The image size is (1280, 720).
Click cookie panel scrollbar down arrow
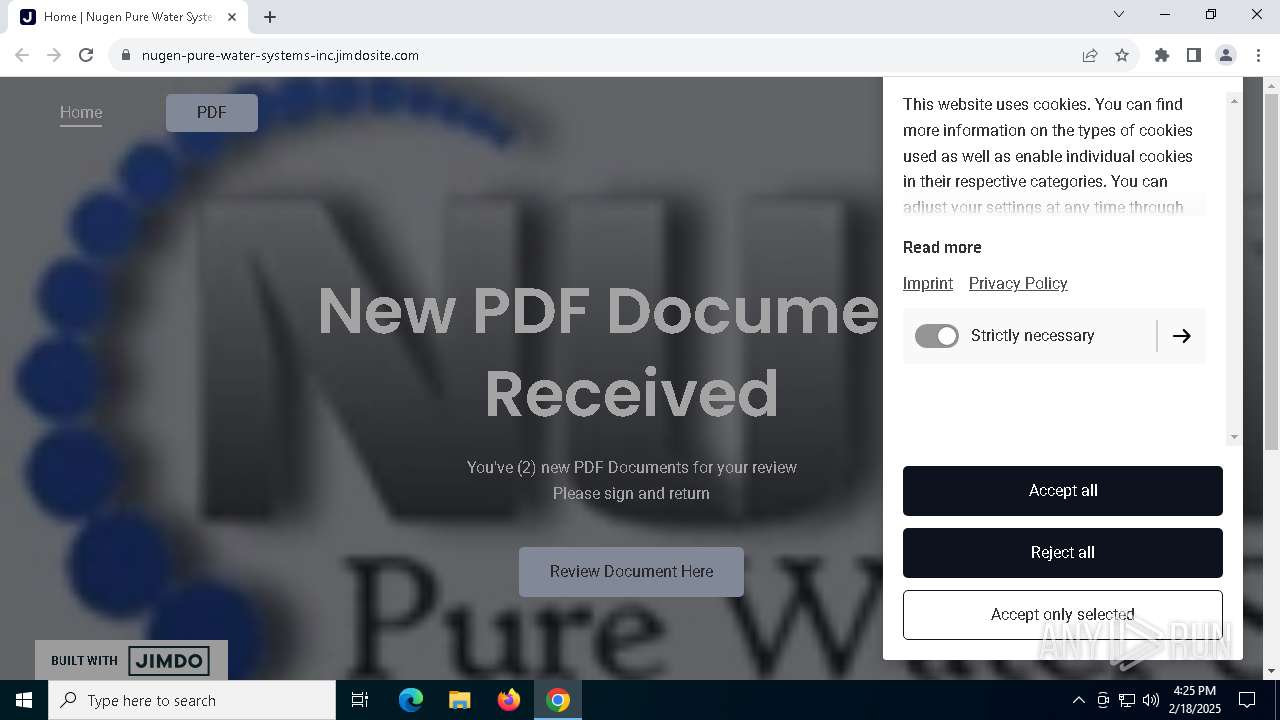[x=1234, y=437]
